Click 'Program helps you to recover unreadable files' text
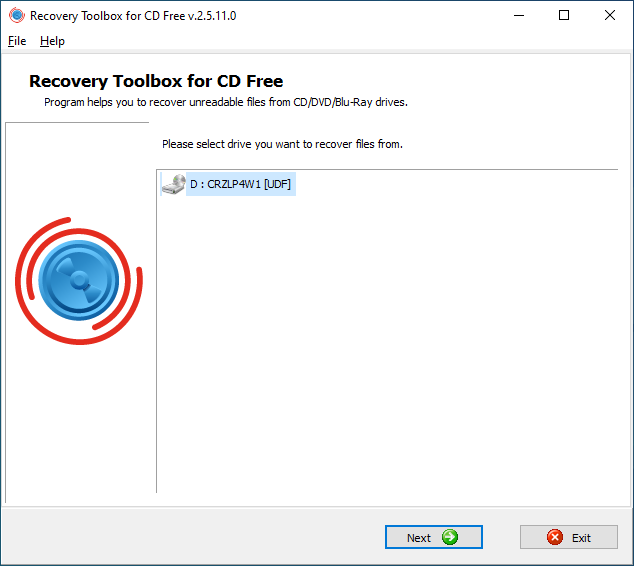The width and height of the screenshot is (634, 566). (x=226, y=102)
